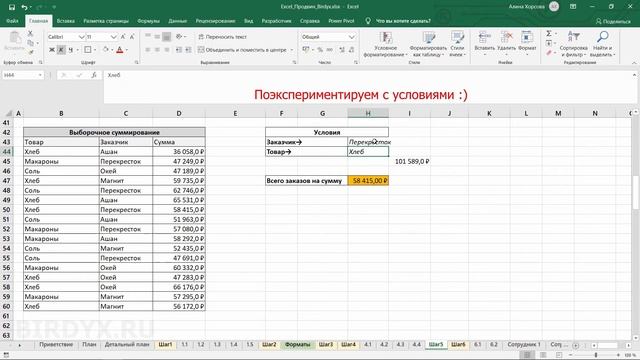Toggle the align text right button
This screenshot has height=360, width=640.
tap(167, 50)
